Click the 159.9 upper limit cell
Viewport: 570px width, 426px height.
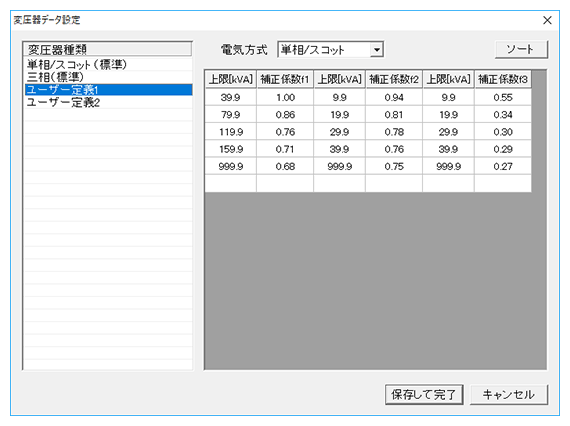(231, 149)
